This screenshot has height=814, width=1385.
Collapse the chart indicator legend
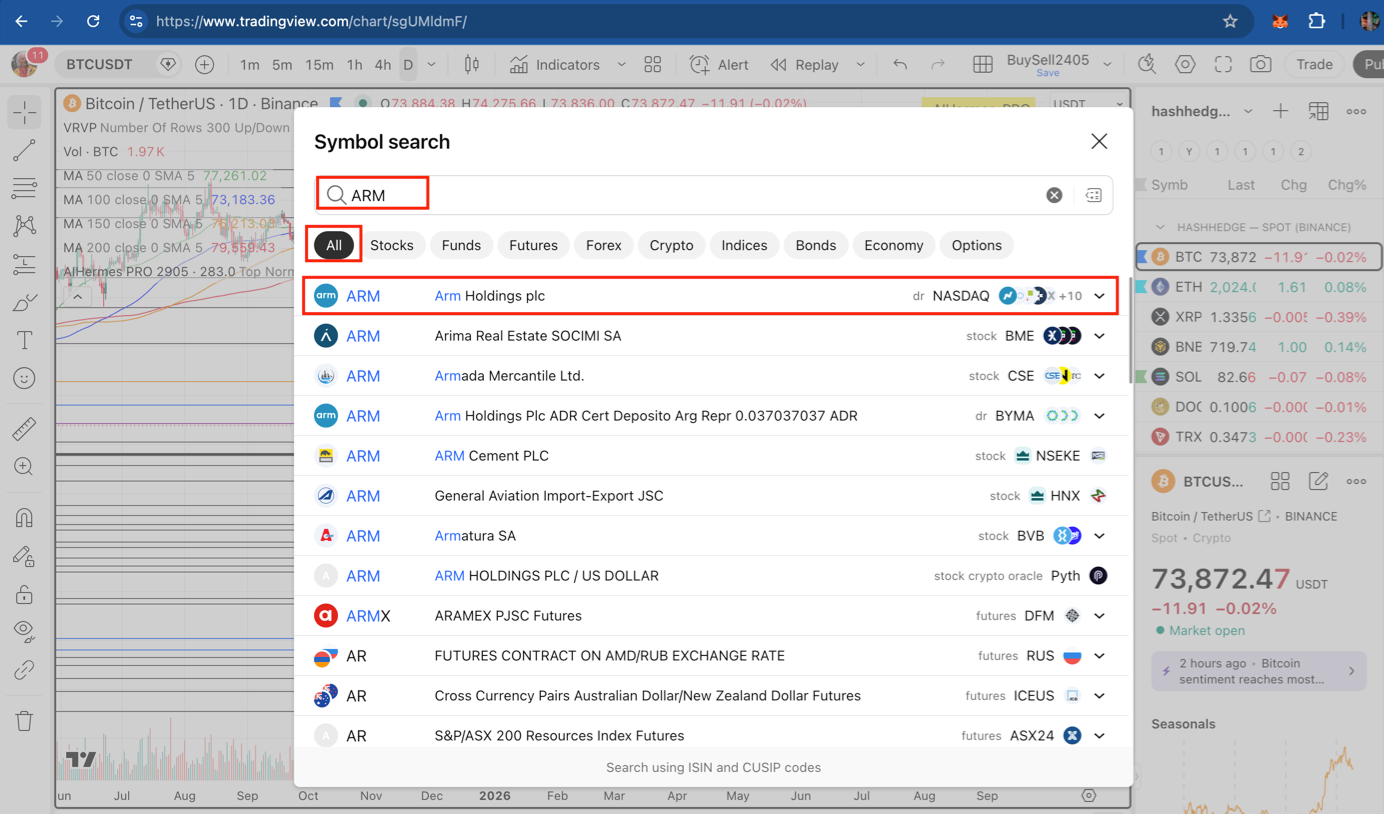tap(77, 296)
